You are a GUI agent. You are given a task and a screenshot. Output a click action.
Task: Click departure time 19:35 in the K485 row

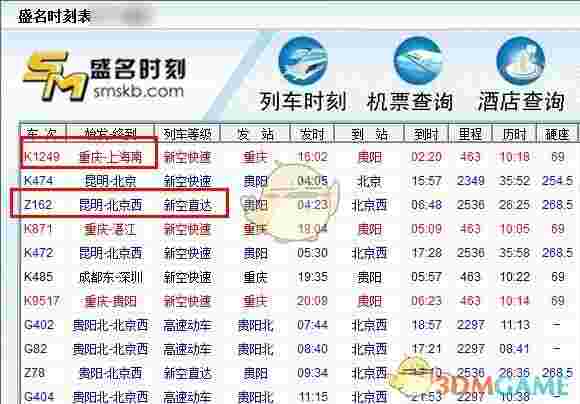[x=313, y=277]
